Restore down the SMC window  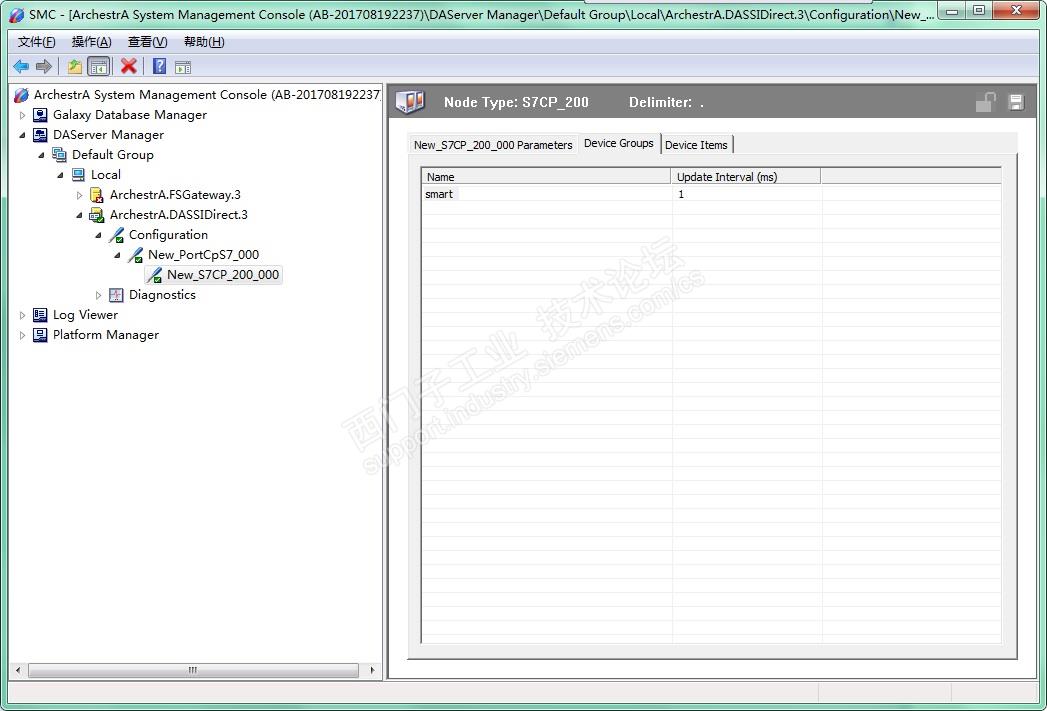979,10
